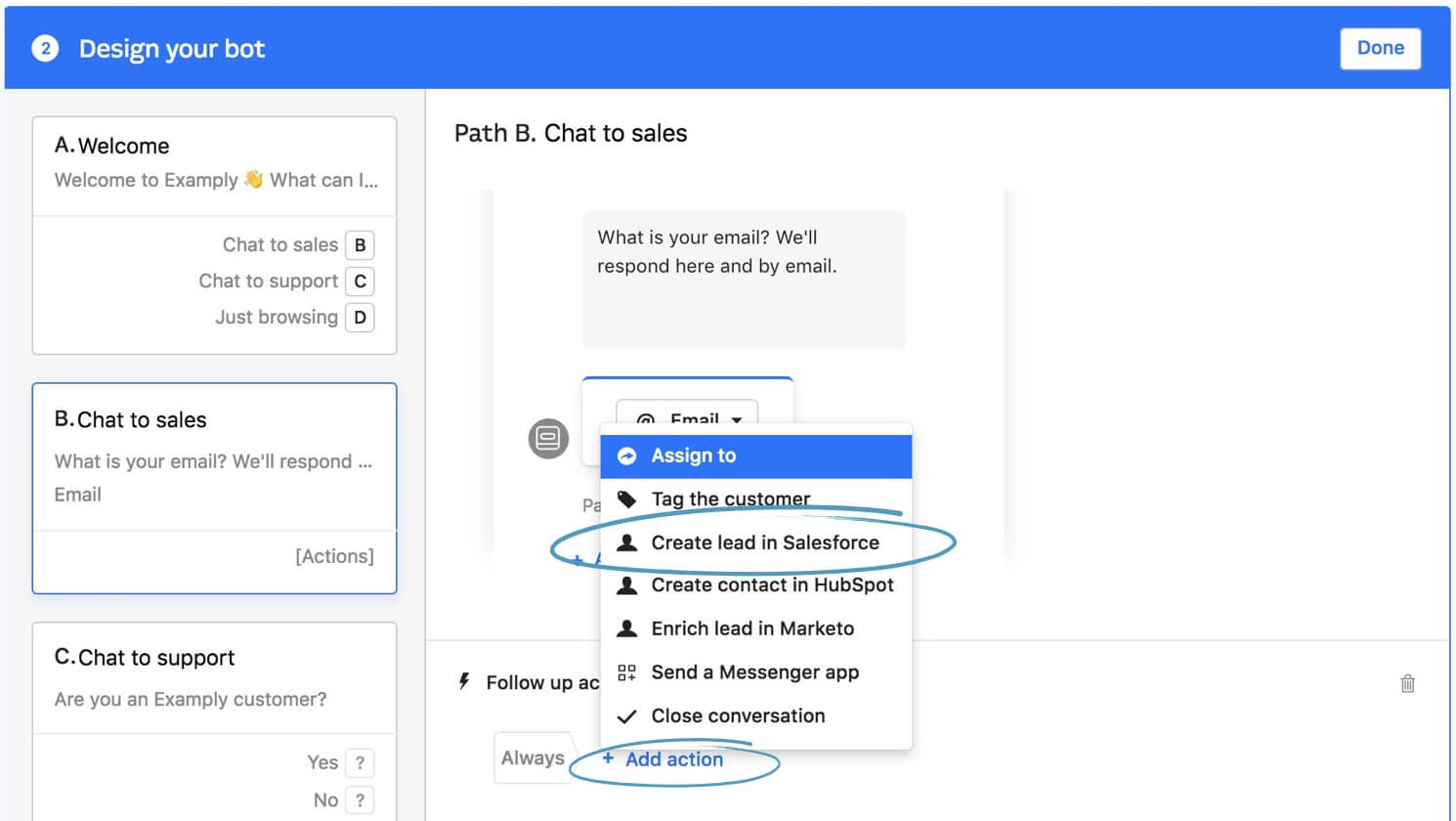This screenshot has width=1456, height=821.
Task: Click the trash icon for follow up action
Action: tap(1407, 683)
